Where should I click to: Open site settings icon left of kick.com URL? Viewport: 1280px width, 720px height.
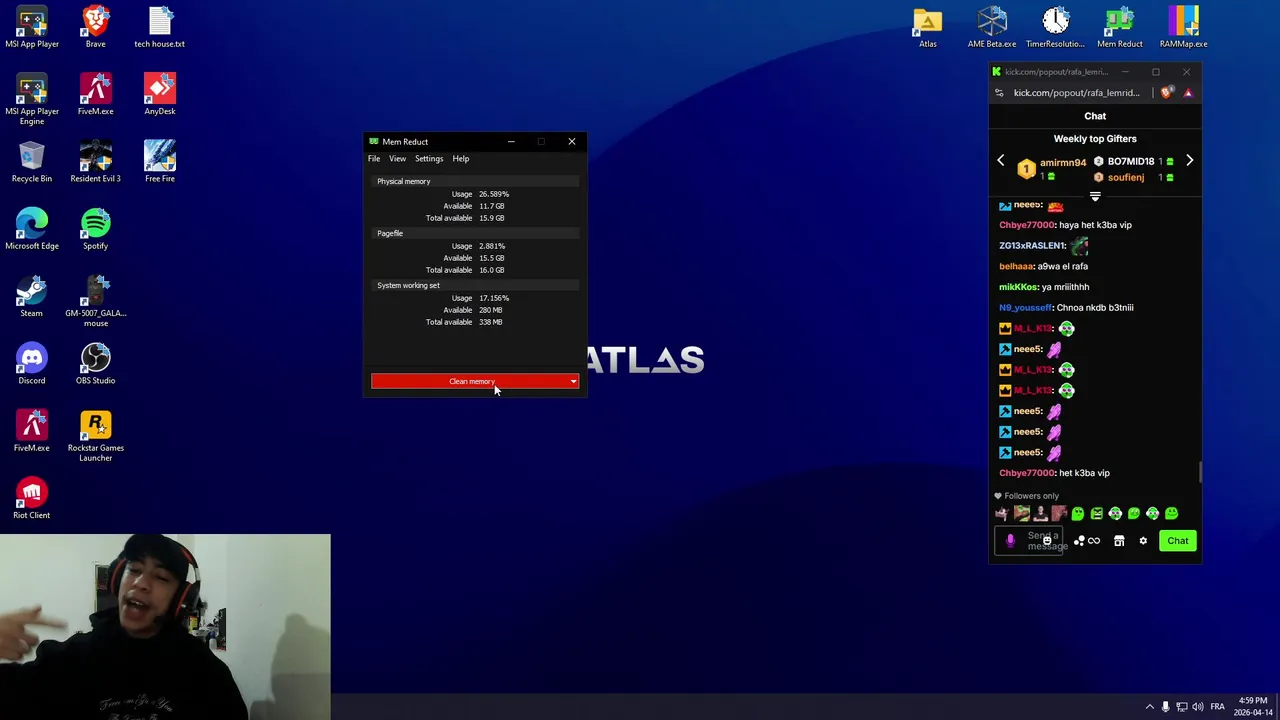tap(999, 93)
